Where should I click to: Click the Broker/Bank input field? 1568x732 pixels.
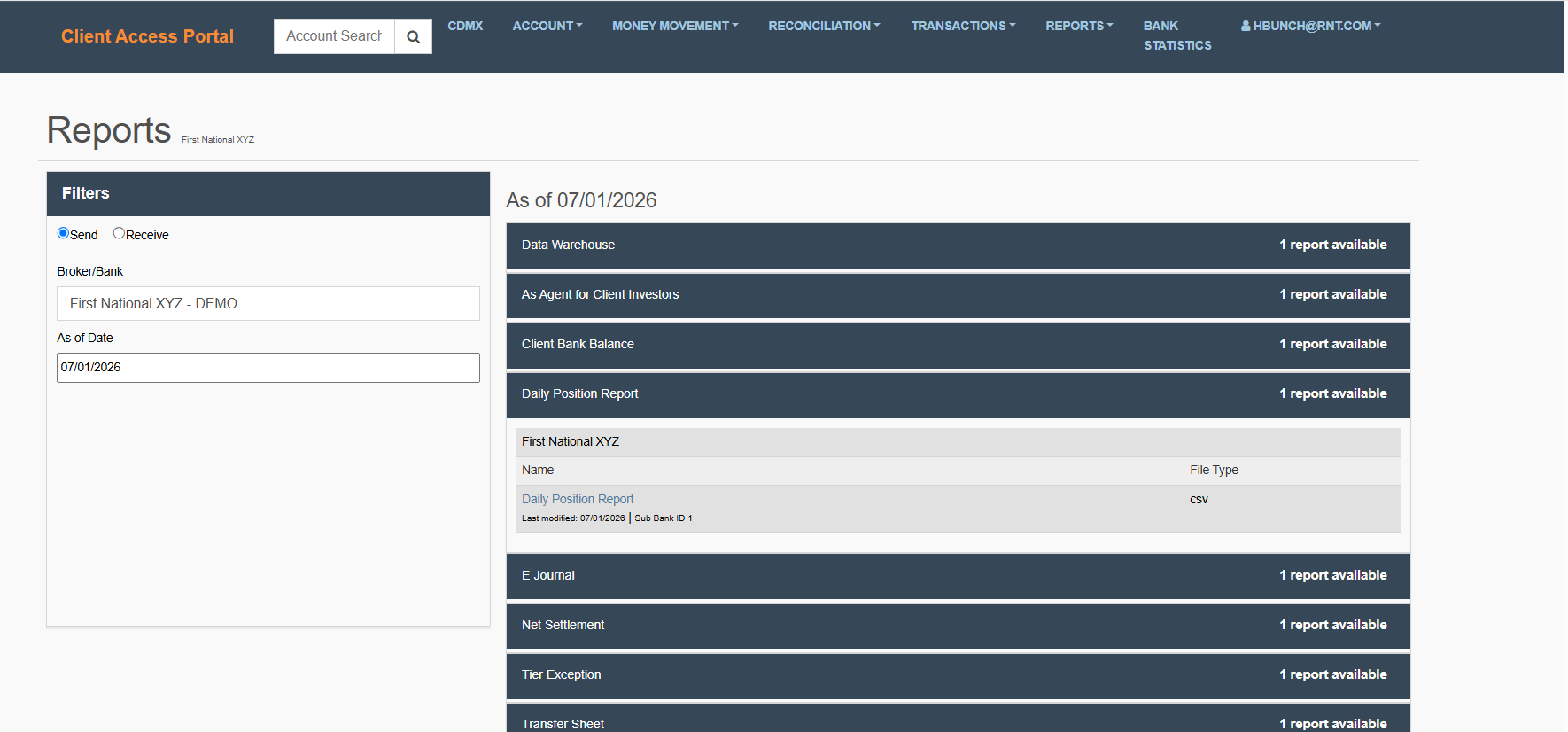click(268, 303)
